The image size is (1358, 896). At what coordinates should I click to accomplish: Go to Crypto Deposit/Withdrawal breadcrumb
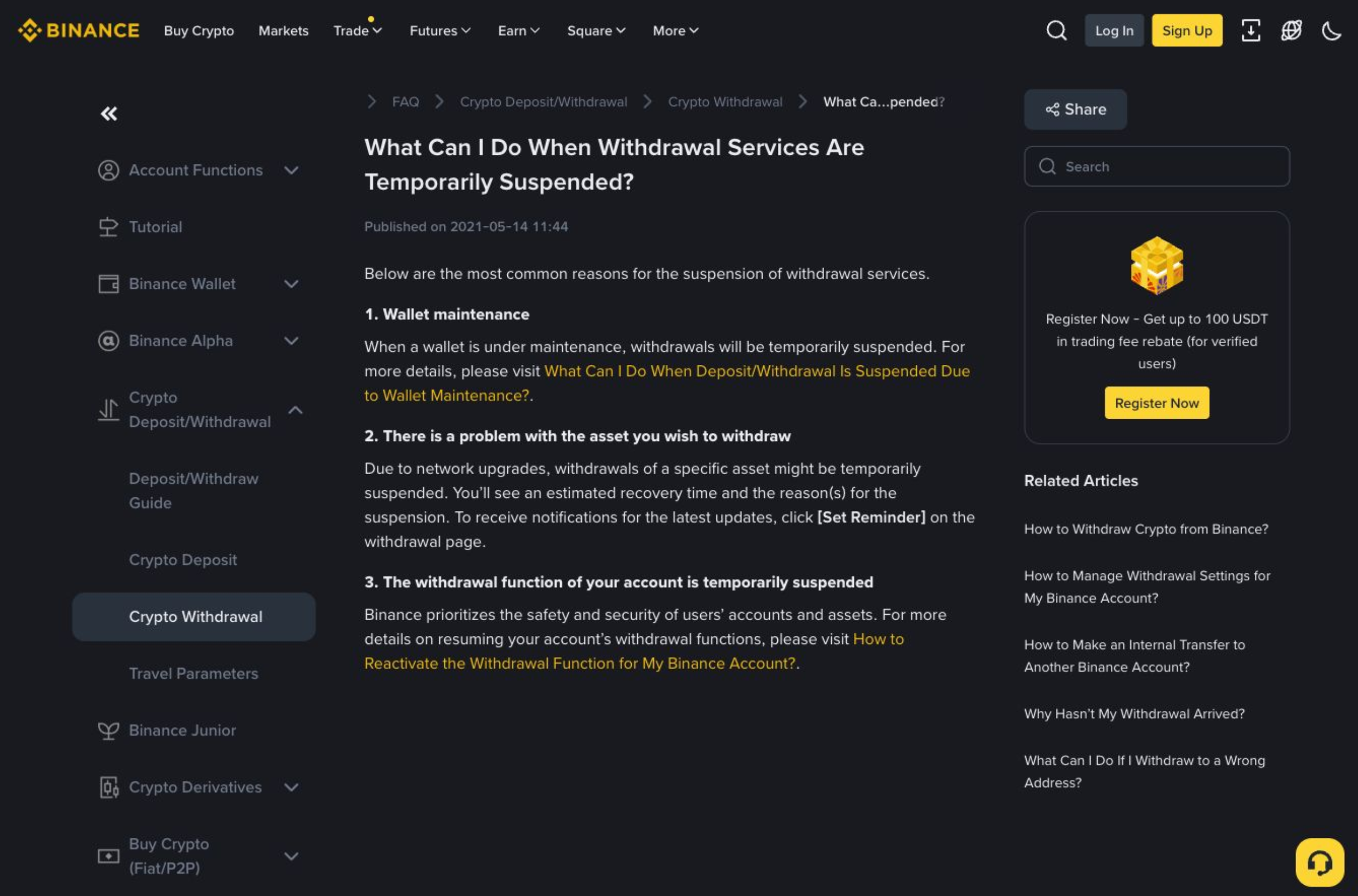point(543,102)
